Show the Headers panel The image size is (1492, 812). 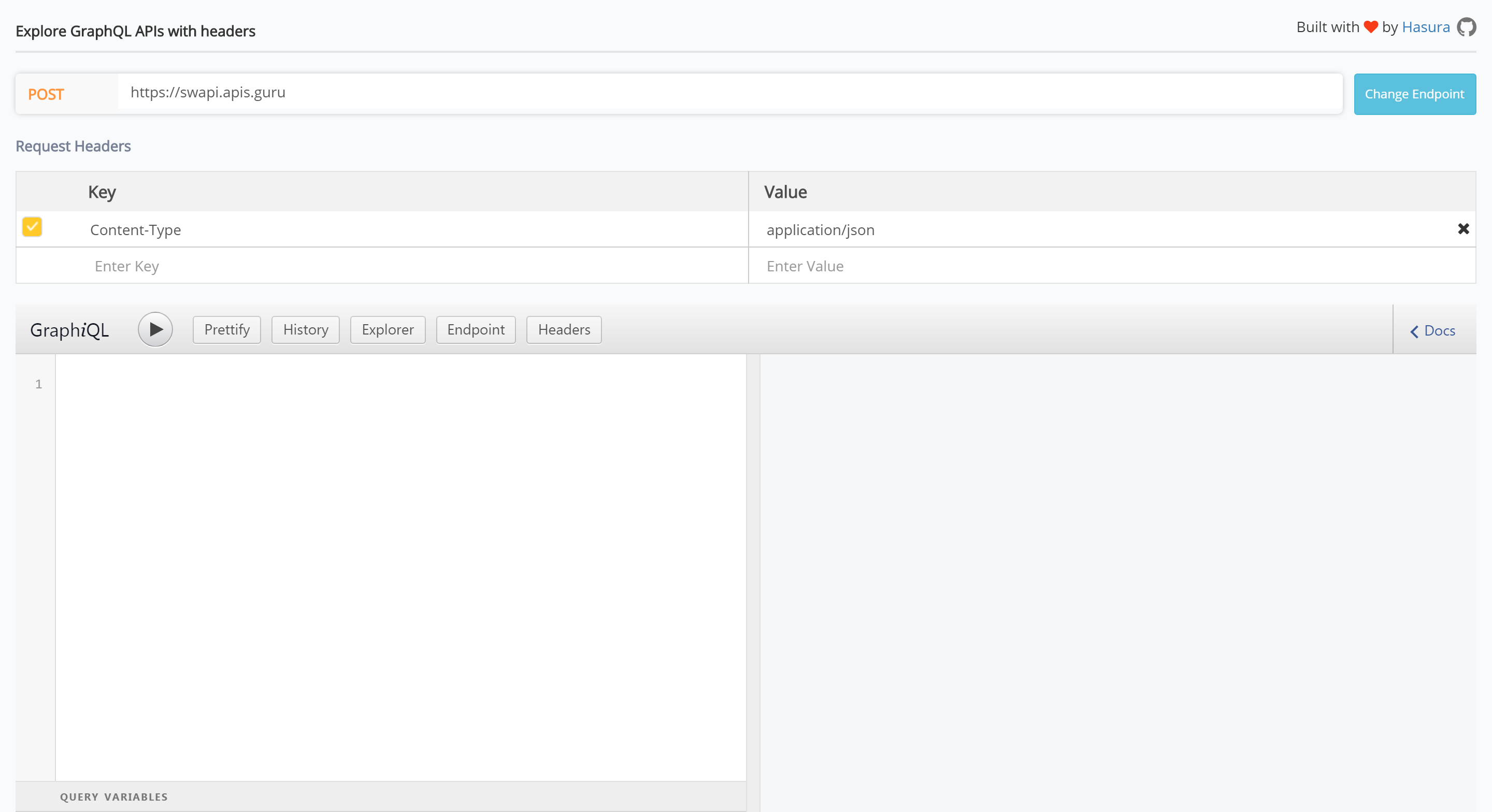coord(563,329)
